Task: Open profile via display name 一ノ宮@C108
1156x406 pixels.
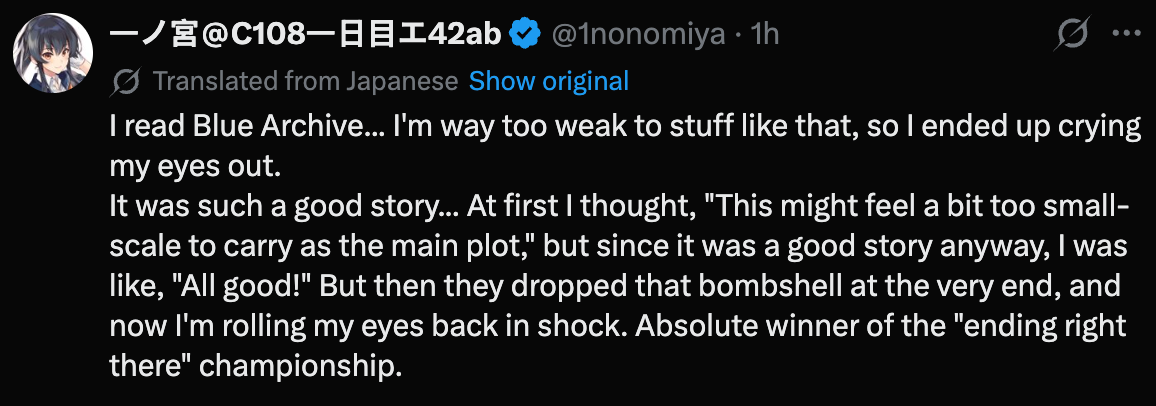Action: (305, 35)
